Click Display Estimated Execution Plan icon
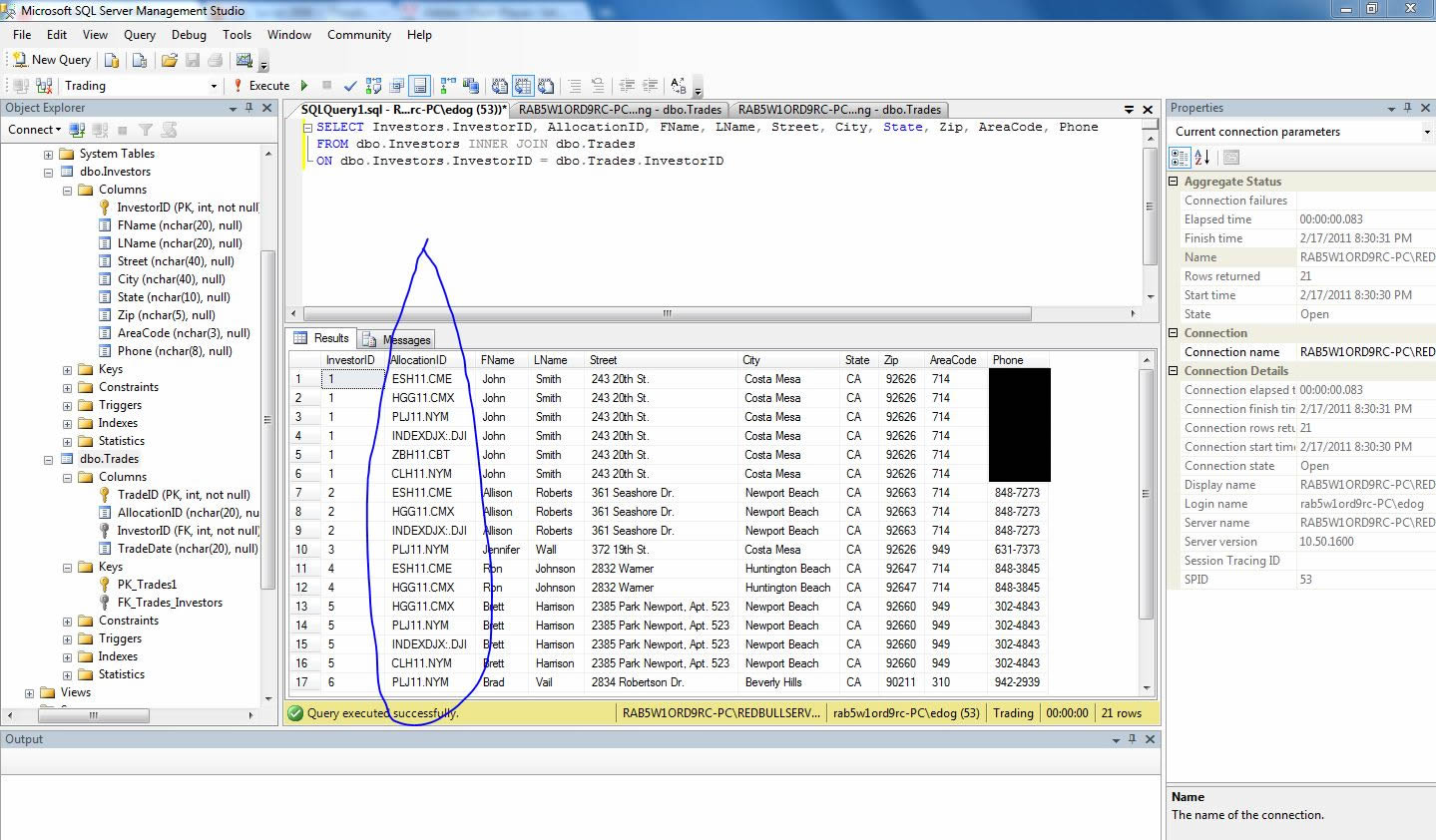Screen dimensions: 1436x840 pos(374,86)
